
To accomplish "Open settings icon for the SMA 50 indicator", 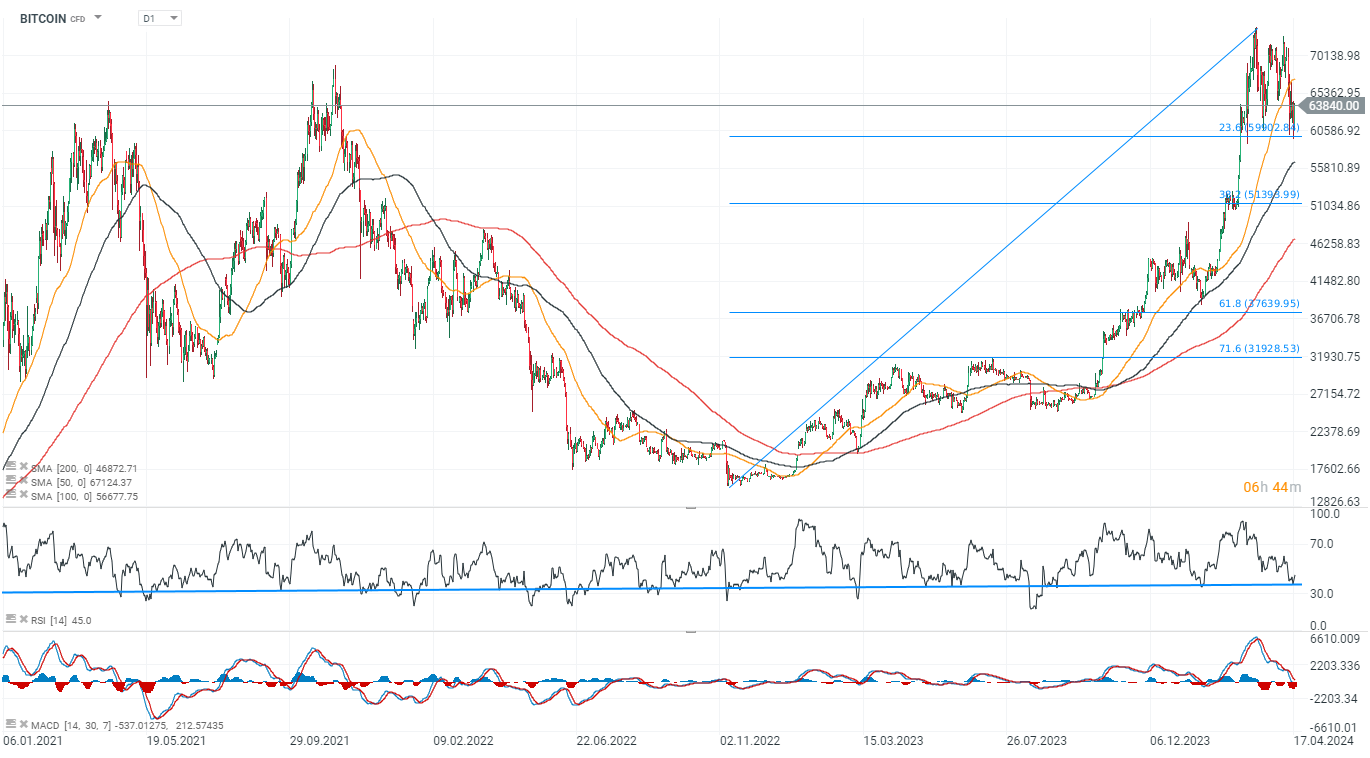I will pyautogui.click(x=10, y=482).
